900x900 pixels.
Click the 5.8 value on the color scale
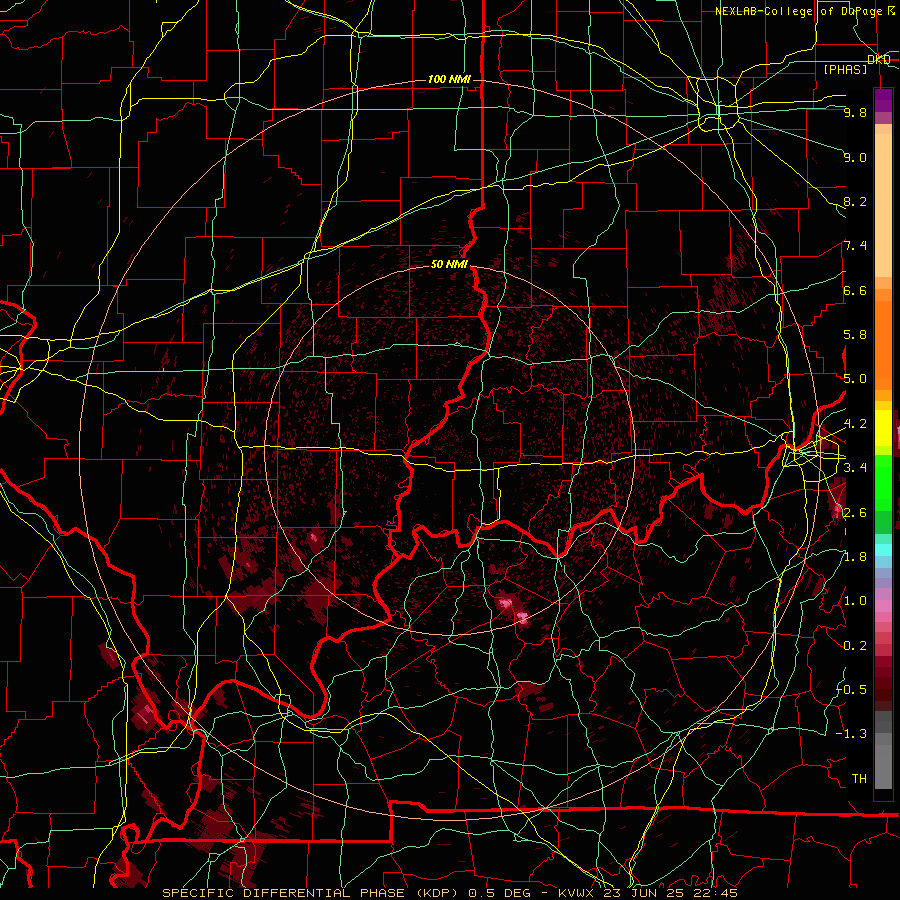tap(855, 335)
